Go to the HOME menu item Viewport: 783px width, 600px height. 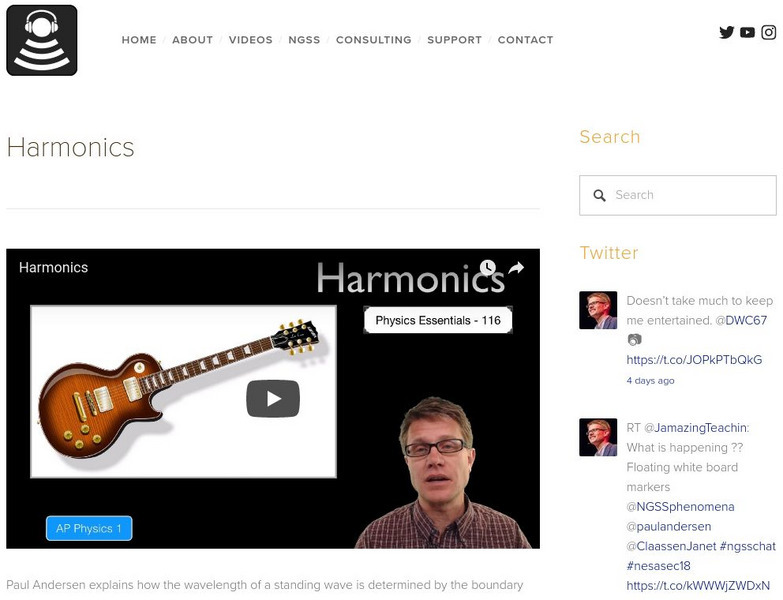(139, 40)
